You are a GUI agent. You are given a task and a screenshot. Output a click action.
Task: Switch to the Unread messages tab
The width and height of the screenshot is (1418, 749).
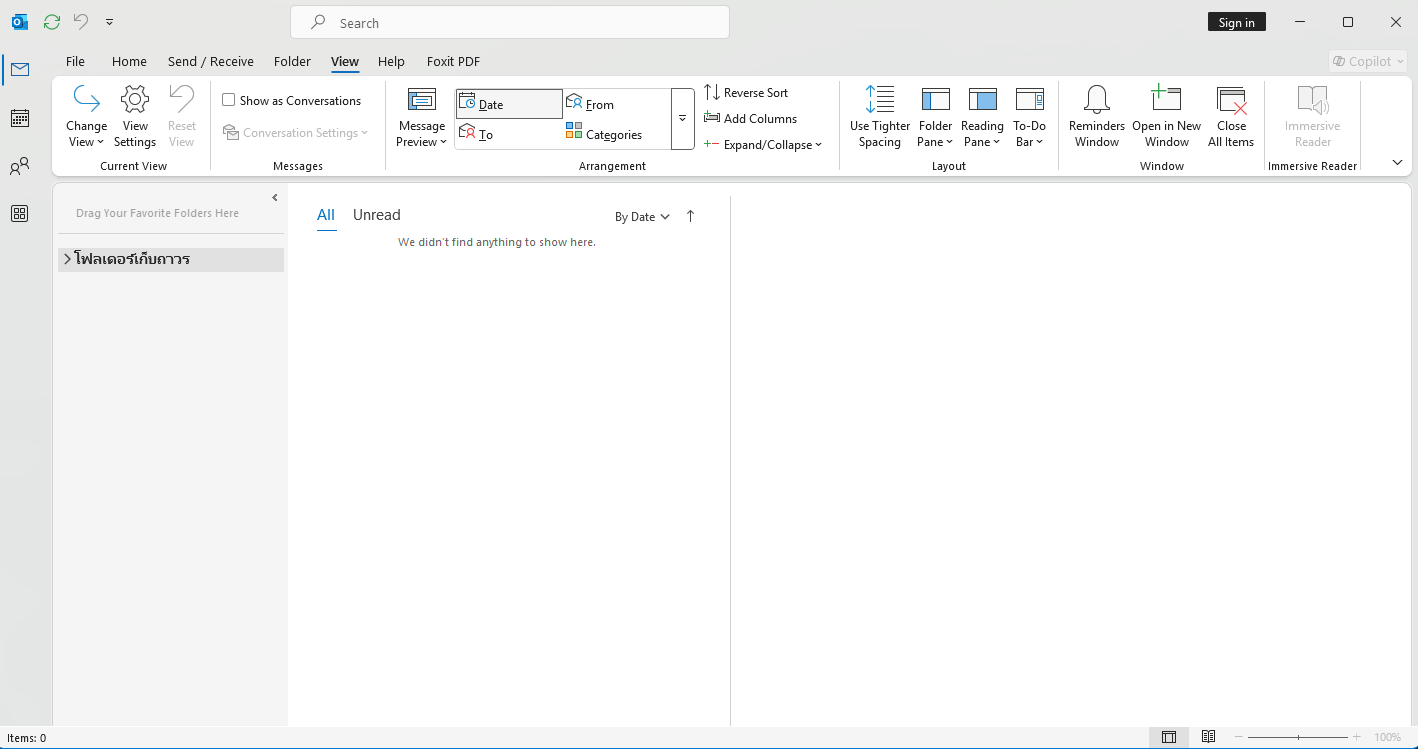pyautogui.click(x=376, y=215)
